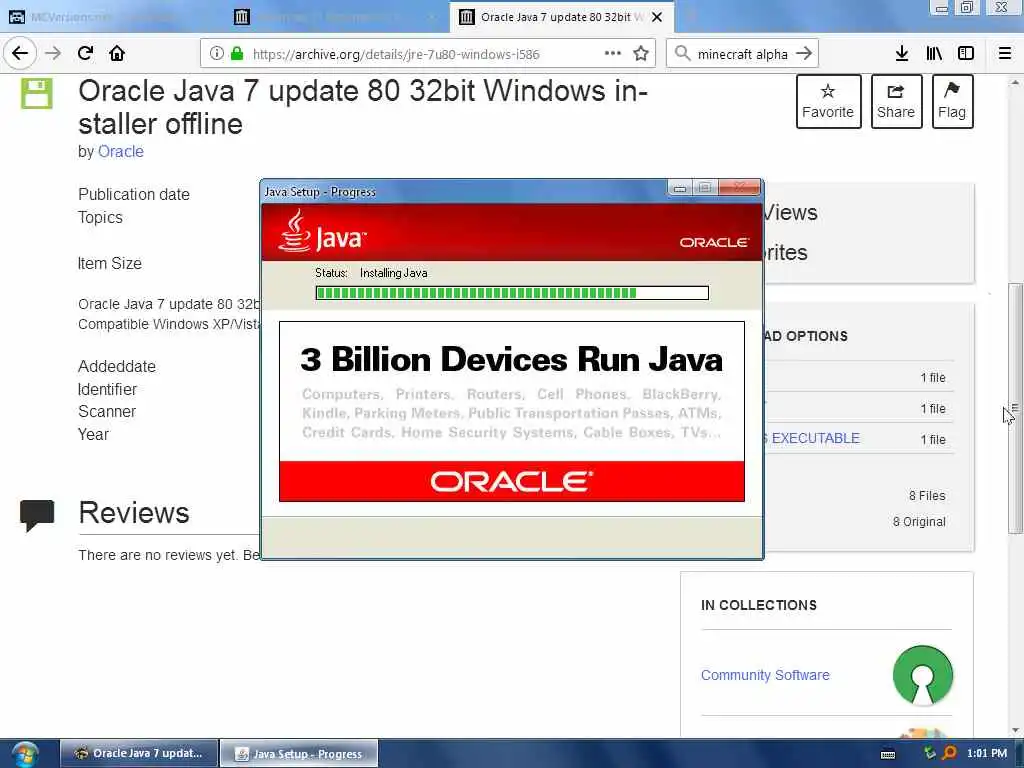The image size is (1024, 768).
Task: Switch to the middle archive tab
Action: tap(335, 17)
